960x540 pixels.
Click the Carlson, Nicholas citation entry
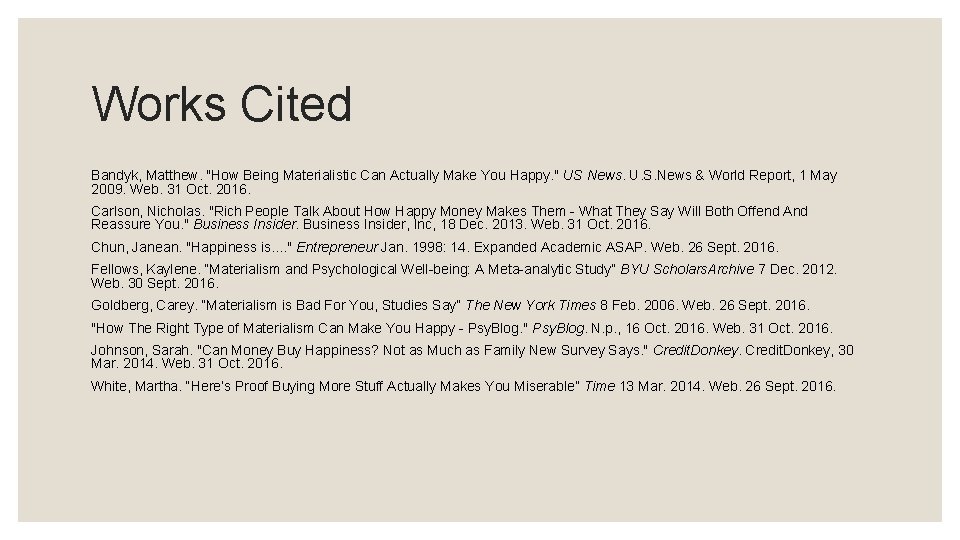tap(449, 217)
